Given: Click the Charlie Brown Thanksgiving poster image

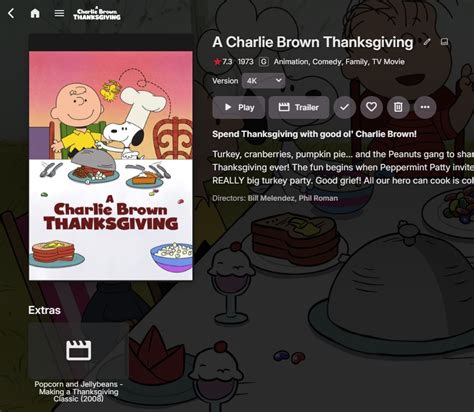Looking at the screenshot, I should [x=111, y=166].
